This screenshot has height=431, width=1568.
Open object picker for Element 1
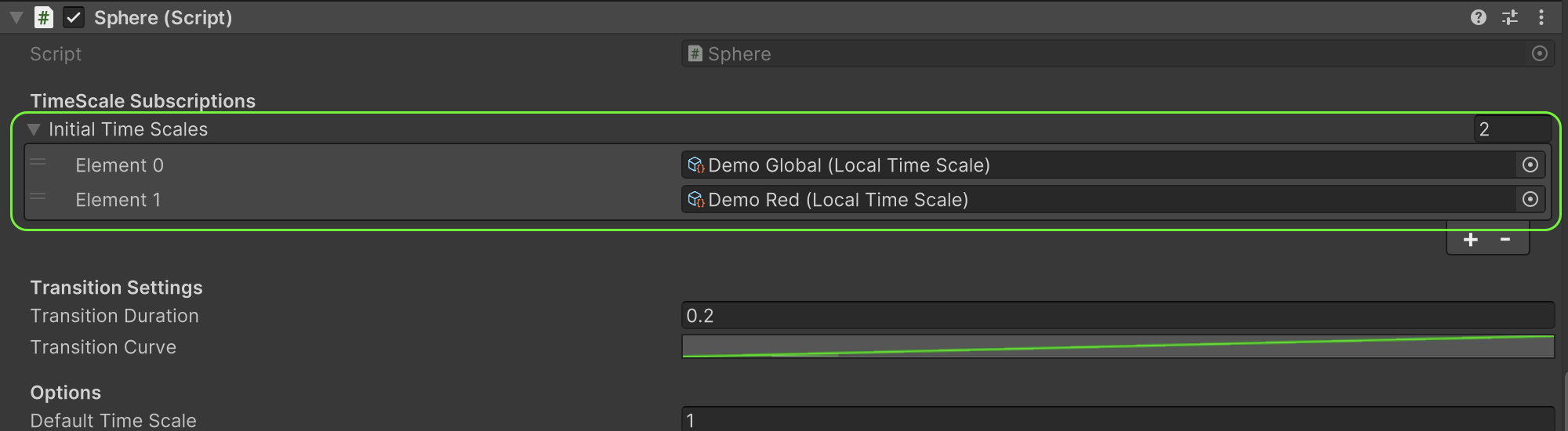1530,200
